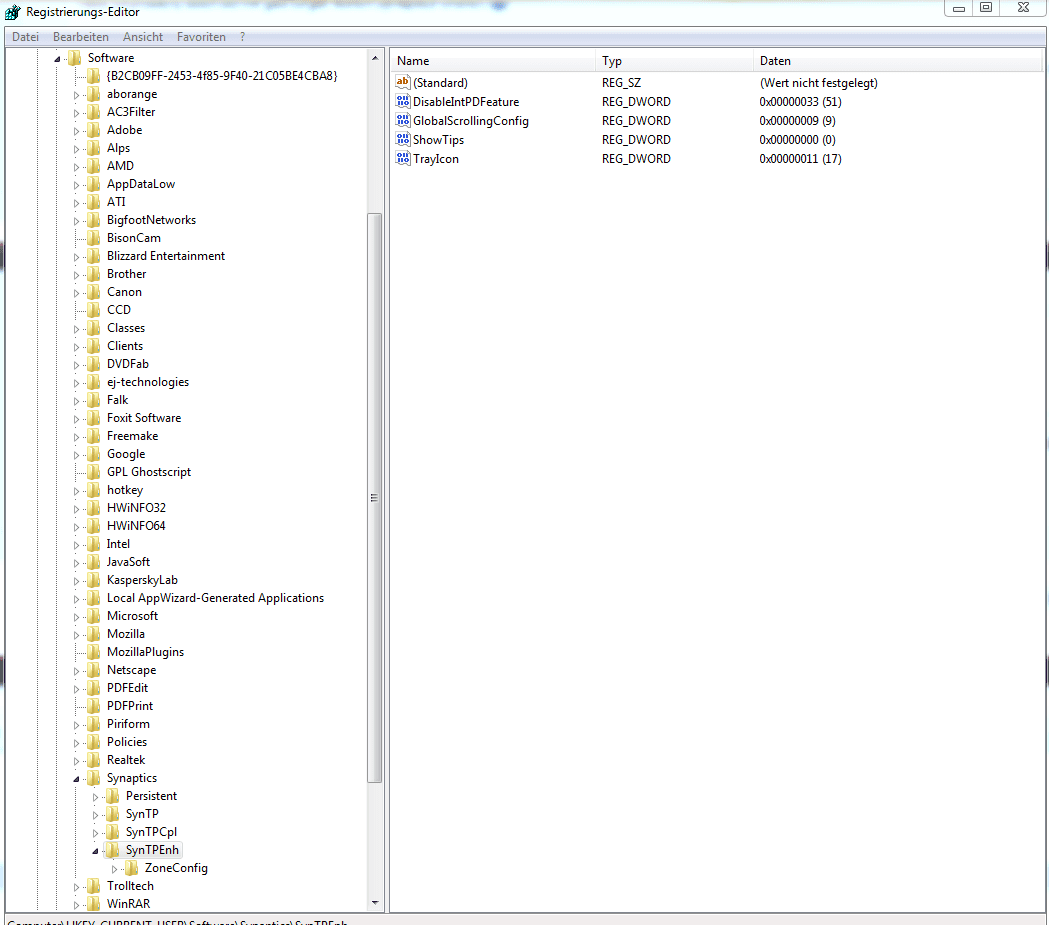Click the Google folder icon
The height and width of the screenshot is (925, 1049).
coord(94,453)
